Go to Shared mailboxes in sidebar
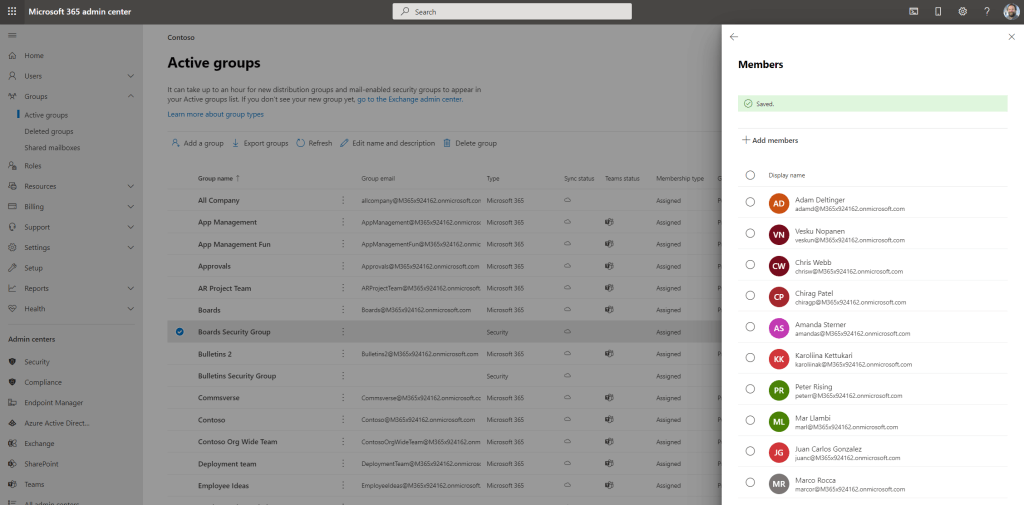This screenshot has width=1024, height=505. [x=54, y=147]
